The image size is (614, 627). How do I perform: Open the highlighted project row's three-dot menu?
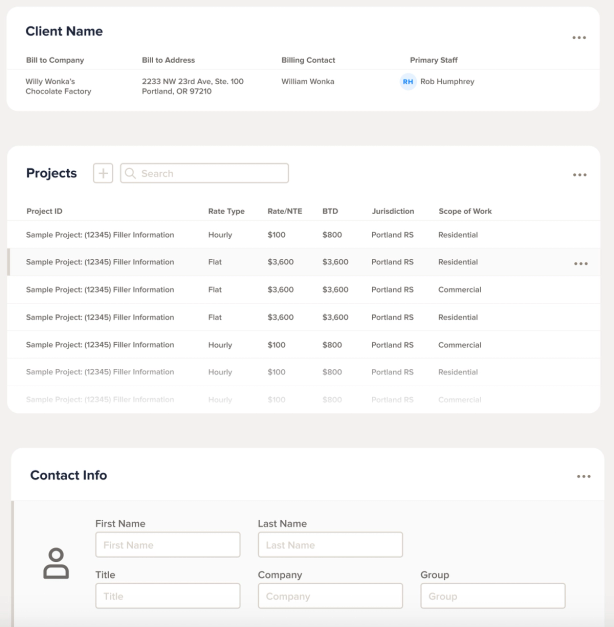(581, 264)
